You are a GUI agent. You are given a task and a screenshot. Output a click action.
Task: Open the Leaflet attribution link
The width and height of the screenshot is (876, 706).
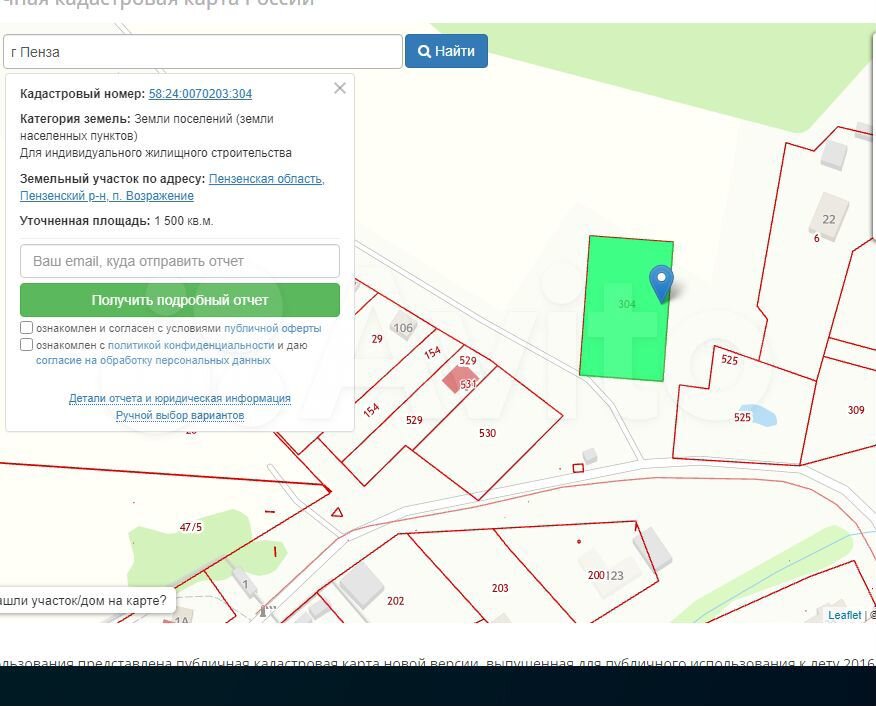(844, 615)
